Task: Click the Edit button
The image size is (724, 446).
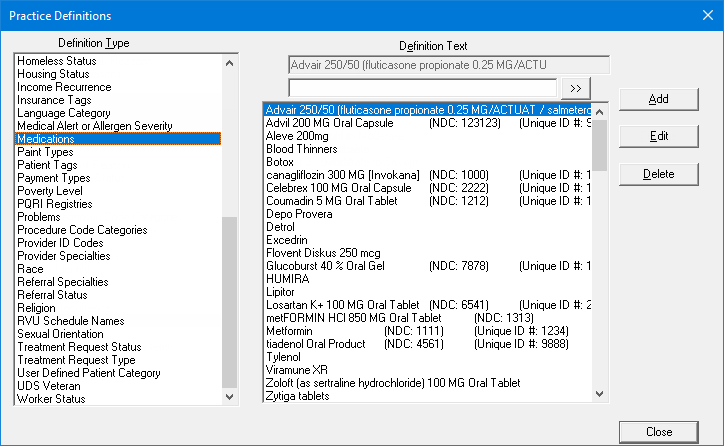Action: click(658, 136)
